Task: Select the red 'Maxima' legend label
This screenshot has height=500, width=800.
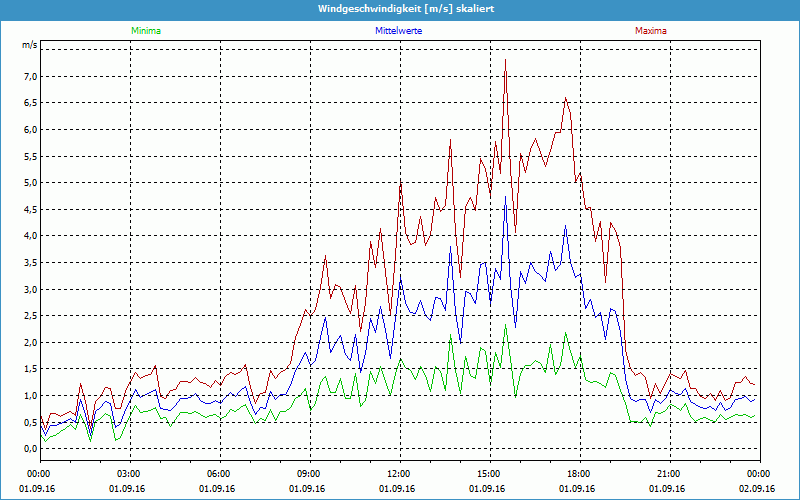Action: coord(651,31)
